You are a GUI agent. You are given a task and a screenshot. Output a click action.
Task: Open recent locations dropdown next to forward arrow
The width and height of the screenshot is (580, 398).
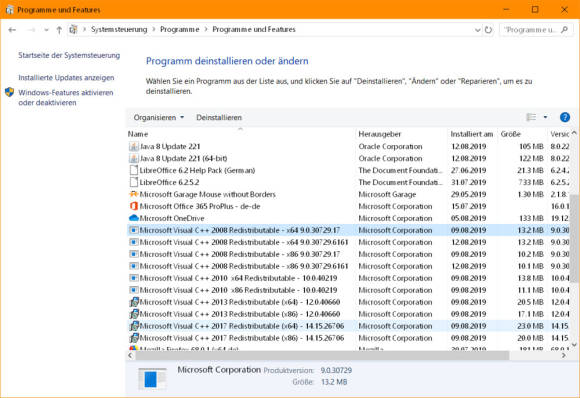coord(46,30)
